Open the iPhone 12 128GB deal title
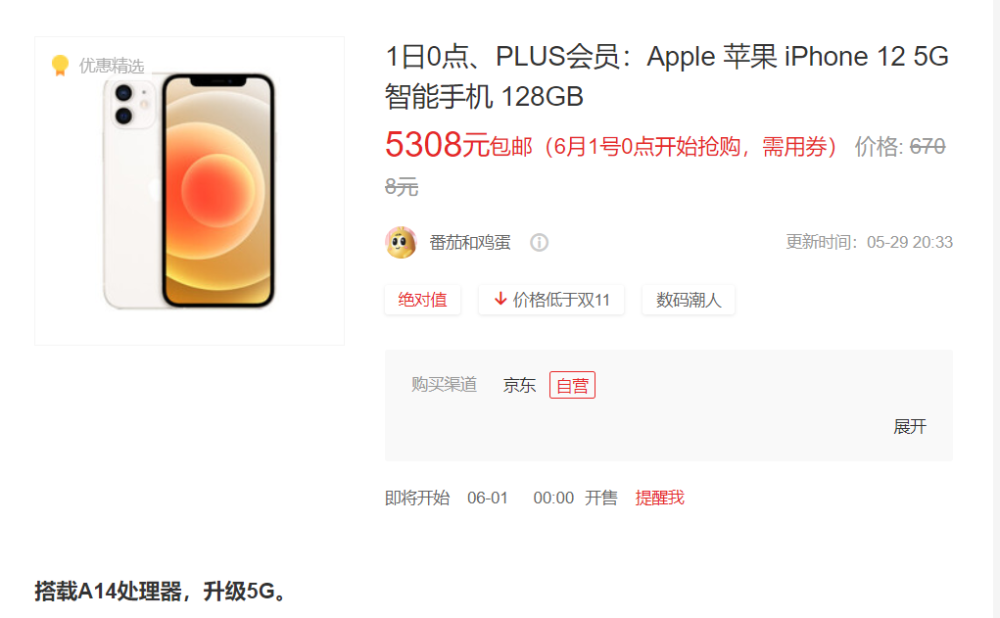Screen dimensions: 1000x618 (x=667, y=77)
